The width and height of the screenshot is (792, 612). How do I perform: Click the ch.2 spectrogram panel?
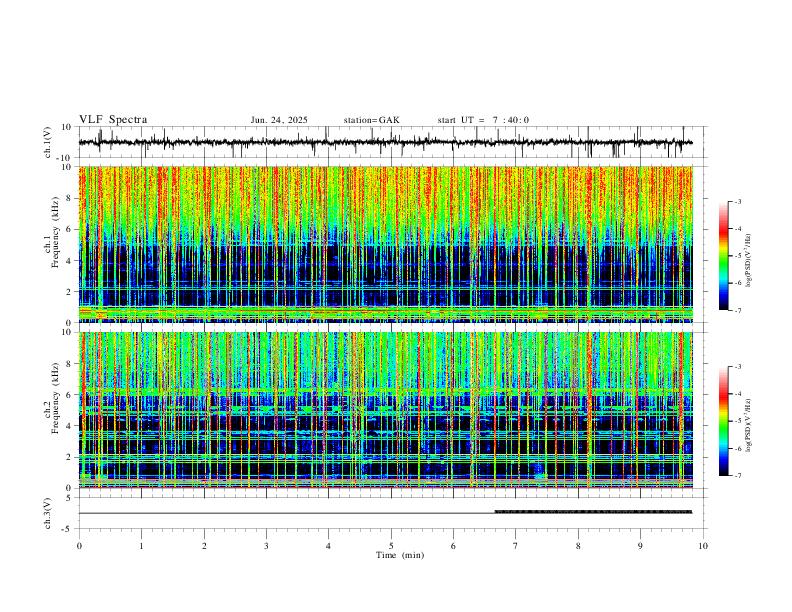point(385,410)
